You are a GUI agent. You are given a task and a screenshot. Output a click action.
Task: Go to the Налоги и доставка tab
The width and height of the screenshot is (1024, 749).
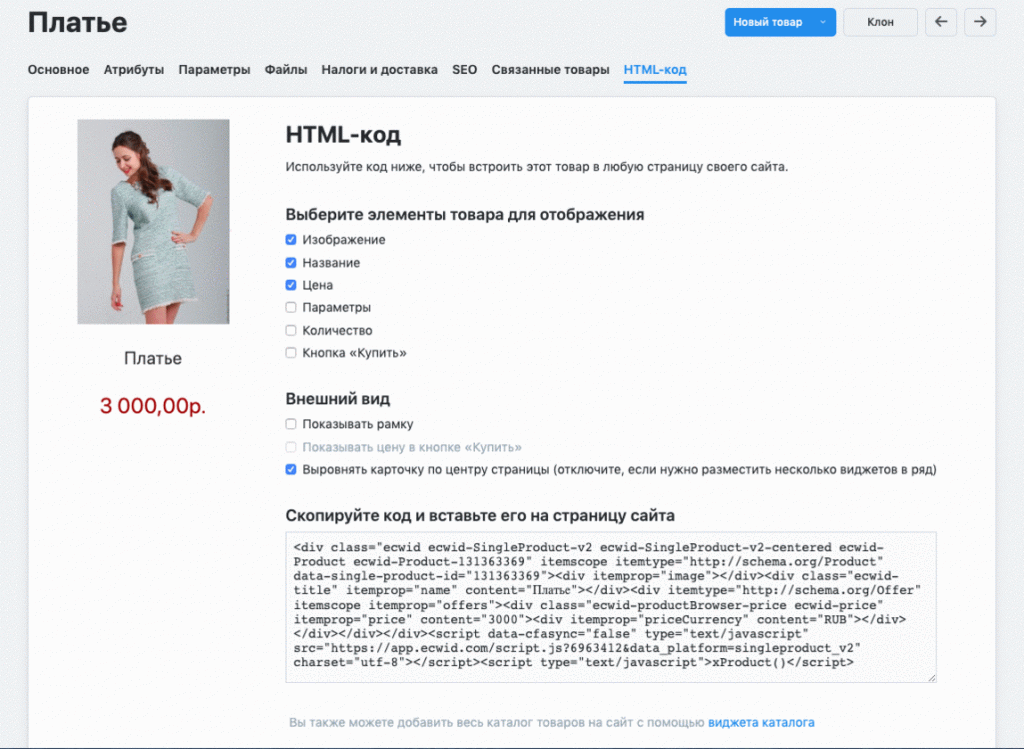(379, 70)
